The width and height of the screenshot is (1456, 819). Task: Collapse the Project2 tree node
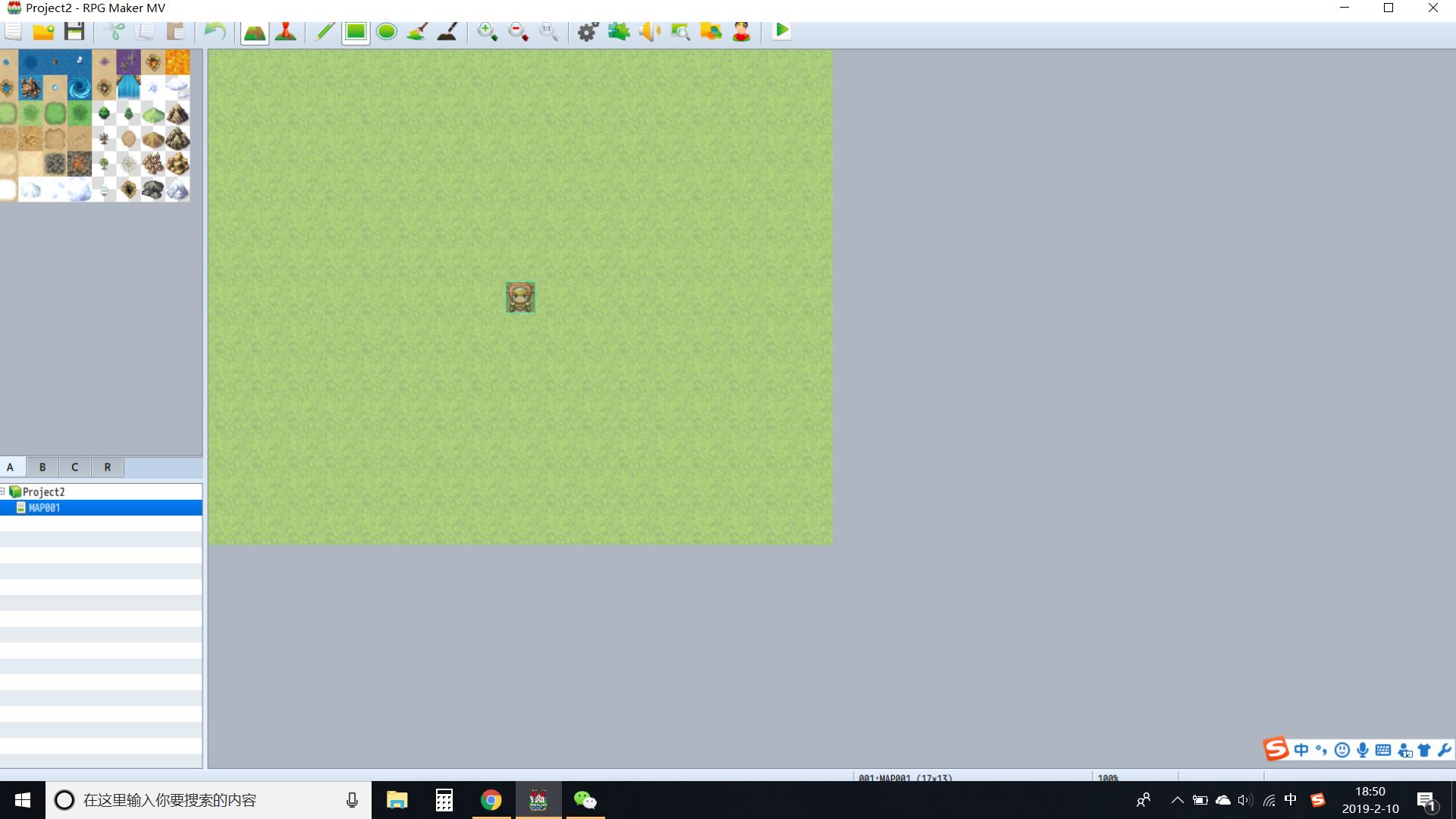(3, 491)
